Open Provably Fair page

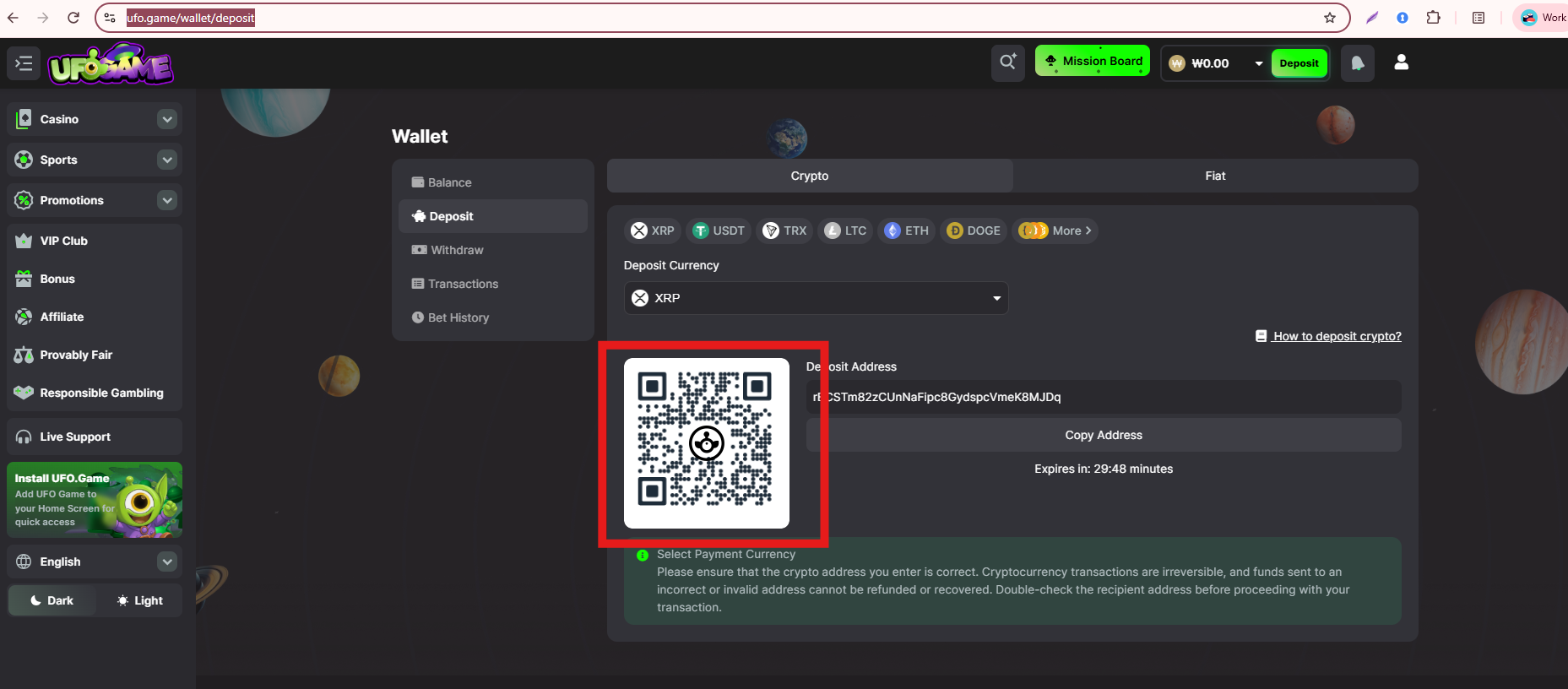pyautogui.click(x=95, y=355)
